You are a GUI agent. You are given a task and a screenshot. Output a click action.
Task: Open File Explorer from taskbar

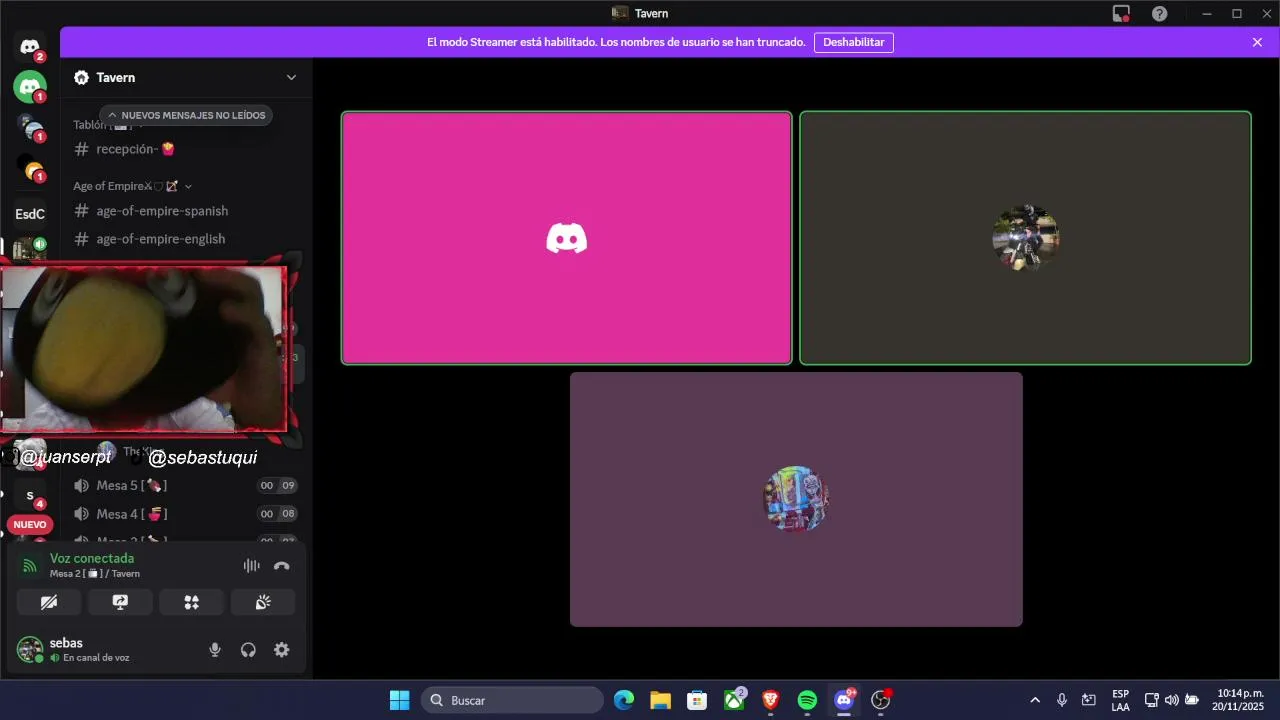pyautogui.click(x=660, y=700)
